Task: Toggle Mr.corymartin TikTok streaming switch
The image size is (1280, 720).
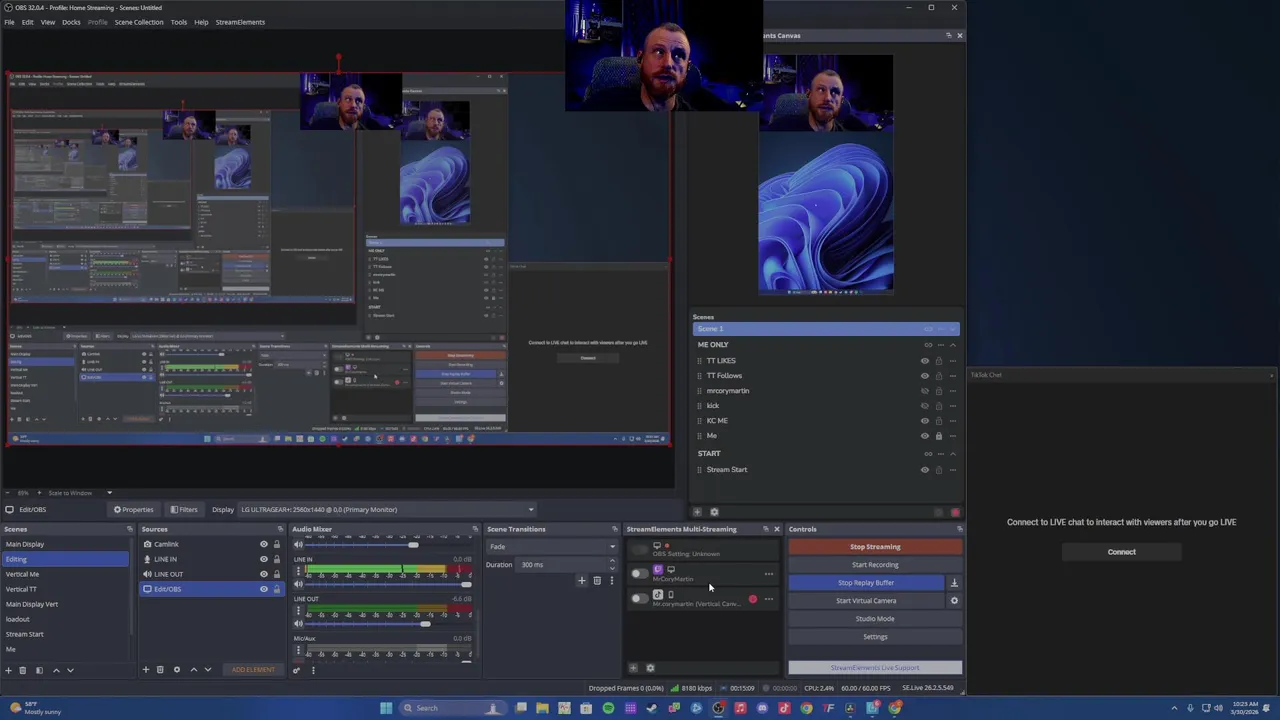Action: click(639, 599)
